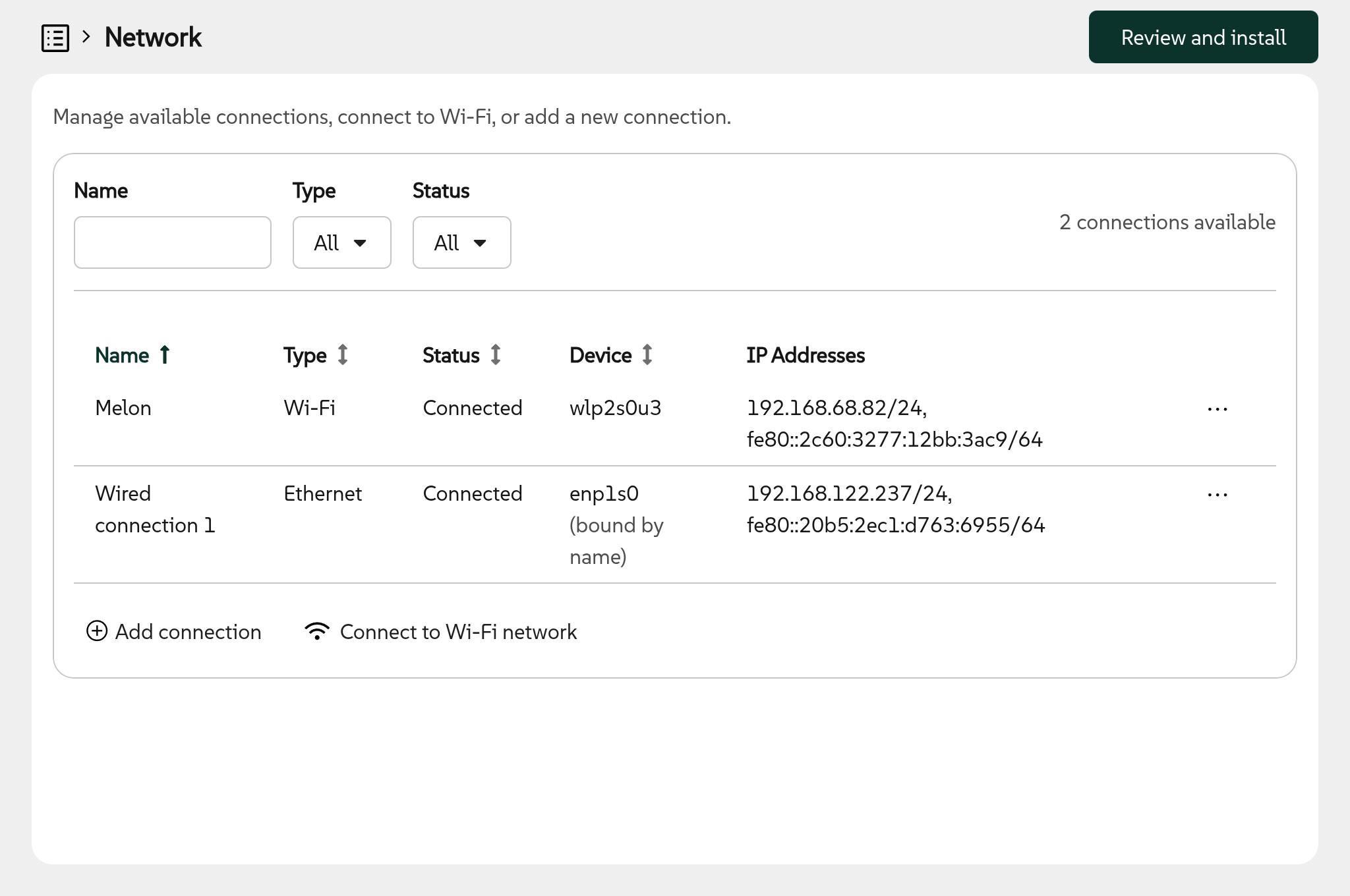
Task: Toggle sorting on the Status column header
Action: pos(461,355)
